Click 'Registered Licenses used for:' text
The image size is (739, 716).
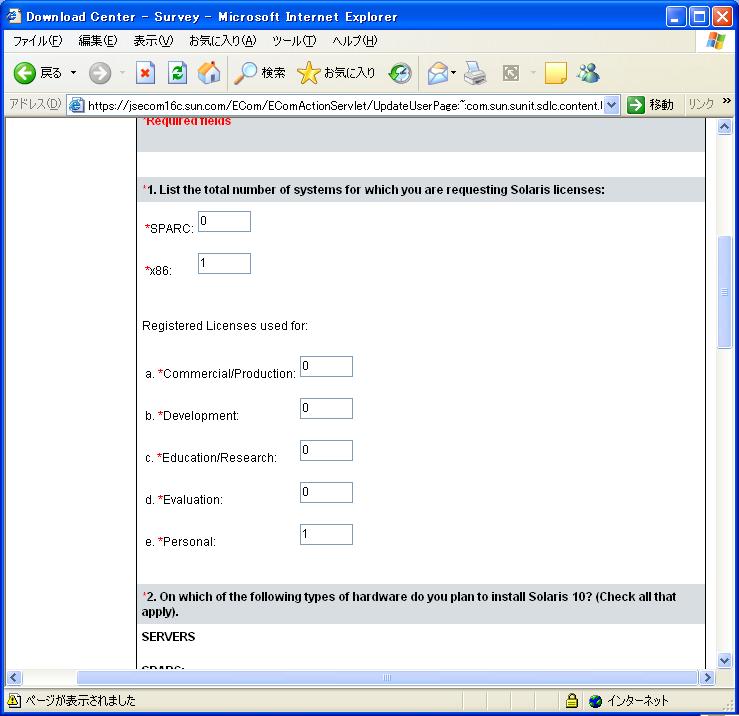[225, 326]
